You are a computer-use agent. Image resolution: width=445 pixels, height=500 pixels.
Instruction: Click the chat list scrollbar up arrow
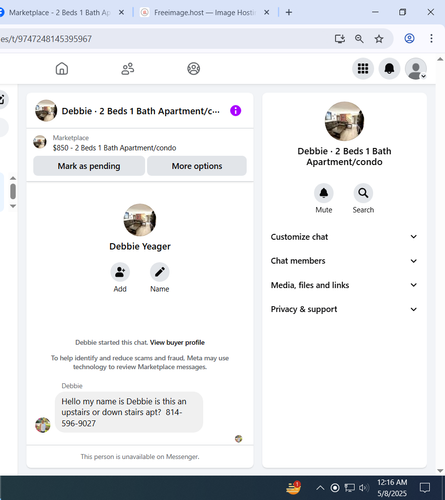(13, 178)
